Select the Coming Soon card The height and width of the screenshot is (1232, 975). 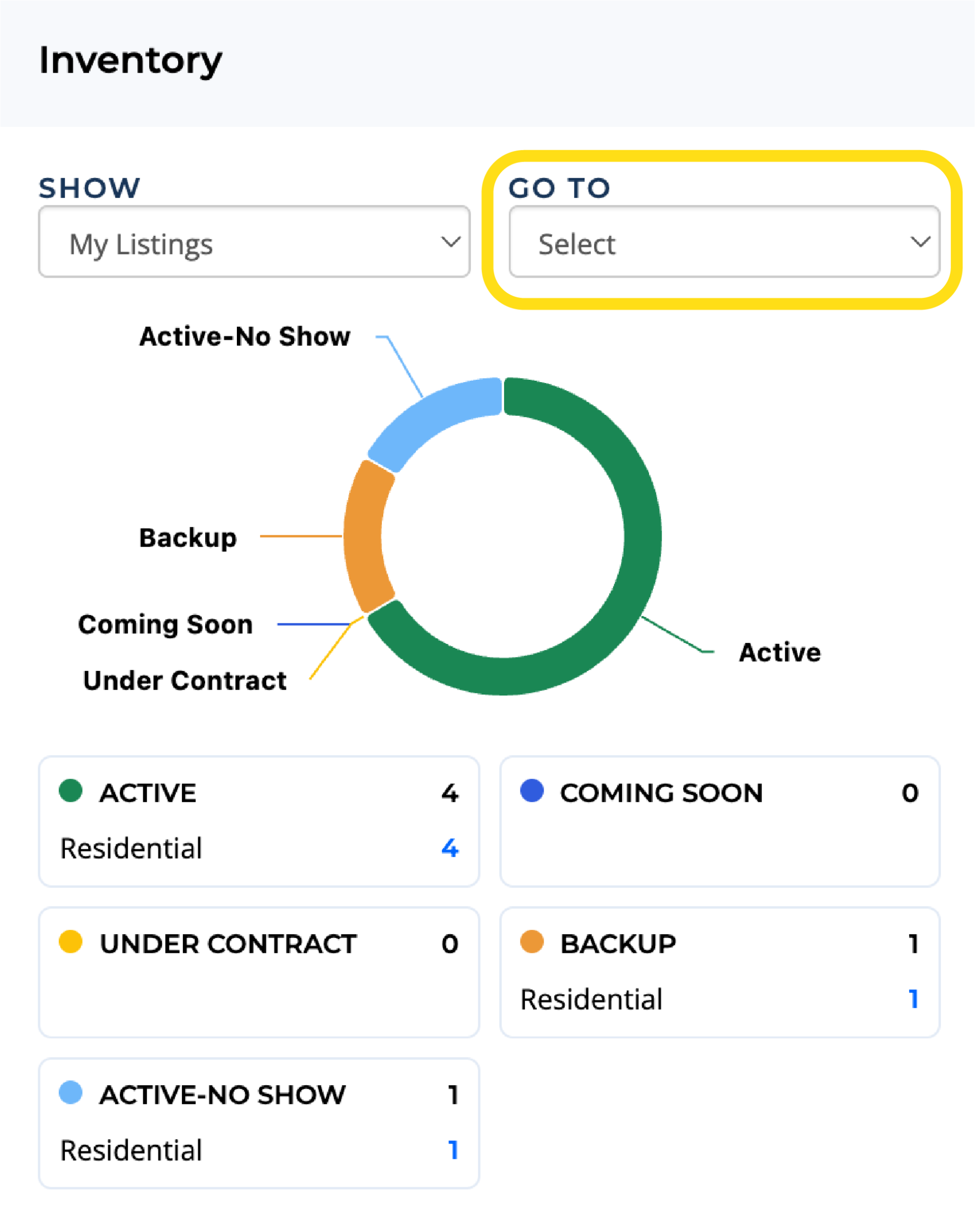[719, 821]
